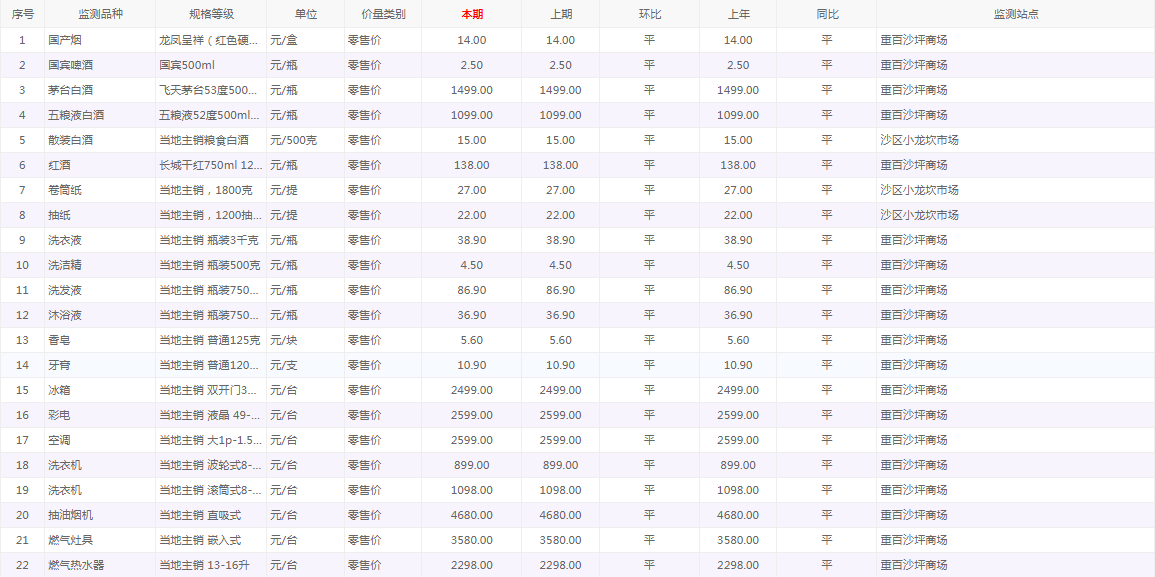Click the 长城干红750ml specification cell
Image resolution: width=1155 pixels, height=577 pixels.
(210, 165)
